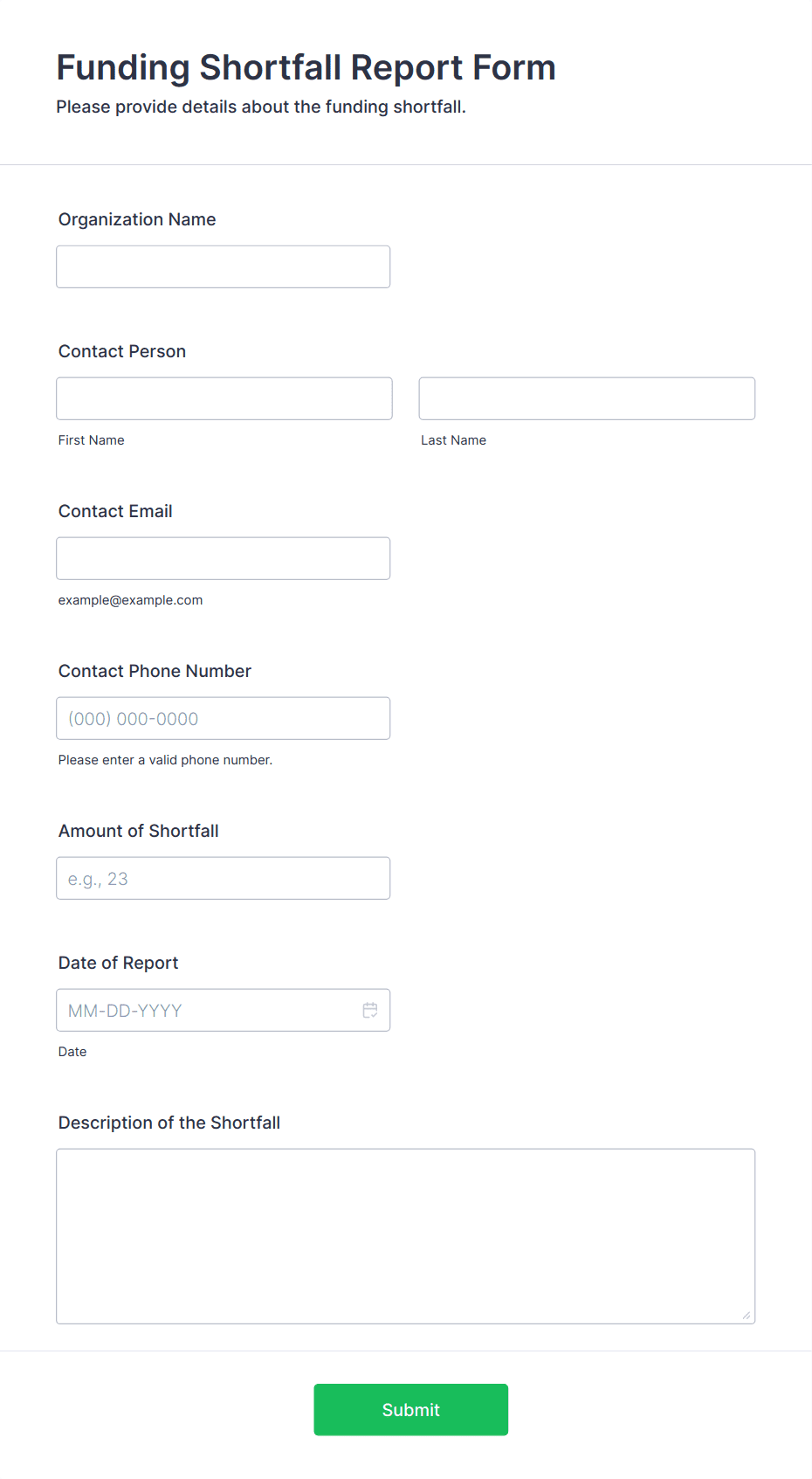
Task: Click the First Name sublabel
Action: tap(92, 440)
